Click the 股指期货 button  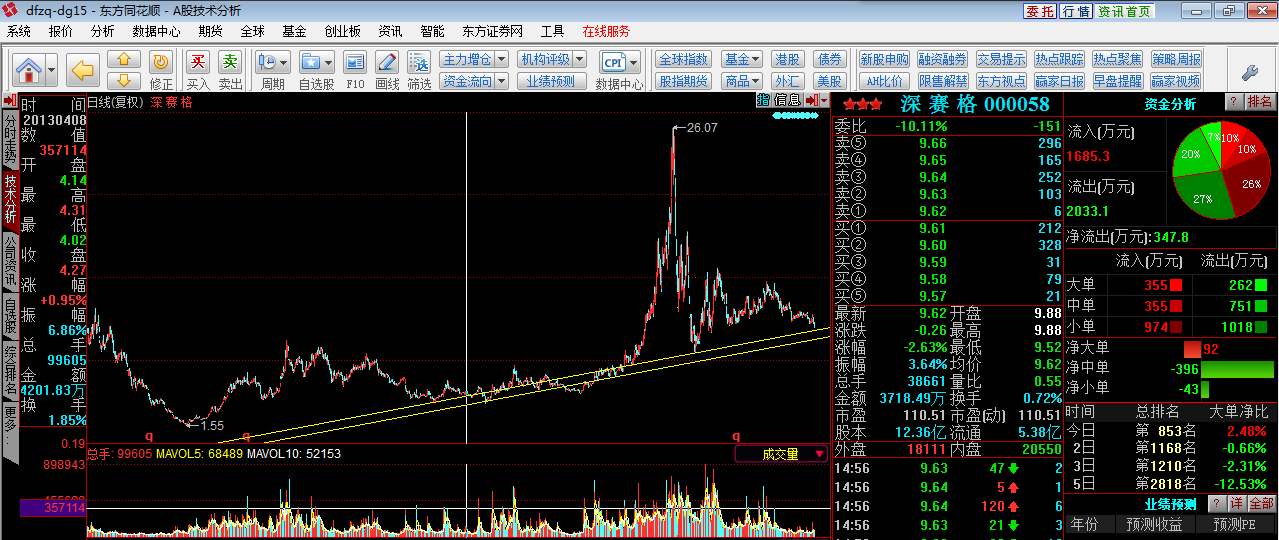[684, 81]
